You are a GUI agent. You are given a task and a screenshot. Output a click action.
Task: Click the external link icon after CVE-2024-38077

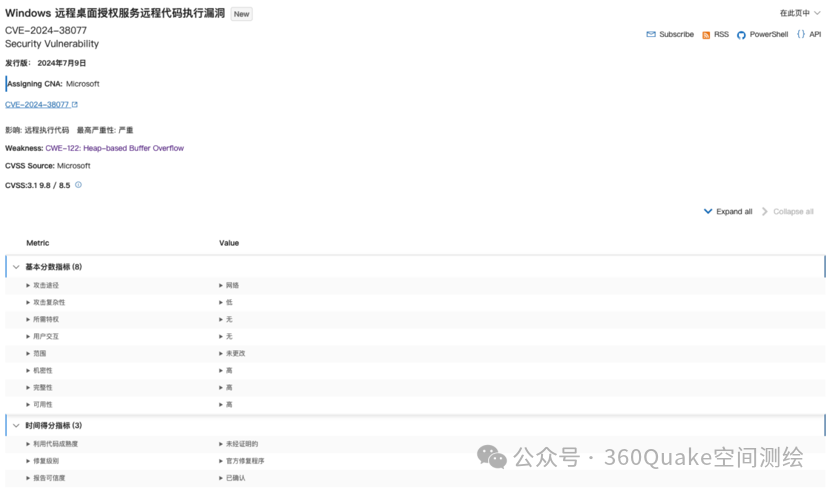(75, 105)
